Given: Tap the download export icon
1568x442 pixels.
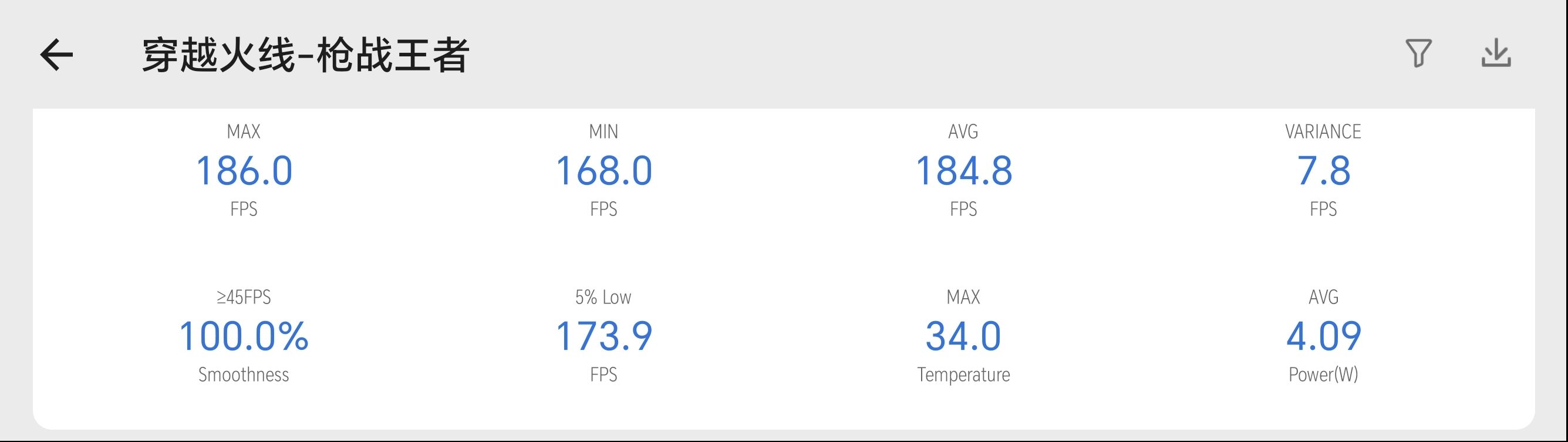Looking at the screenshot, I should click(x=1496, y=53).
